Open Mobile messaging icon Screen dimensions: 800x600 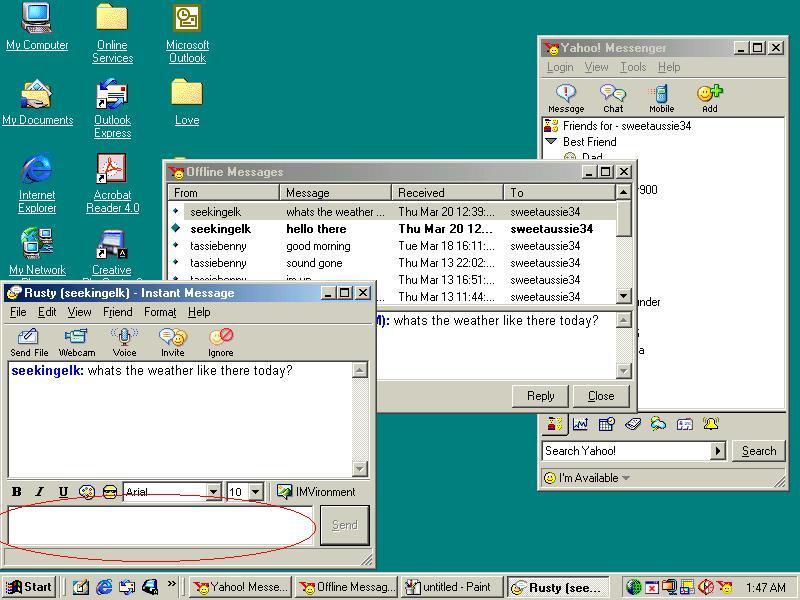click(661, 97)
